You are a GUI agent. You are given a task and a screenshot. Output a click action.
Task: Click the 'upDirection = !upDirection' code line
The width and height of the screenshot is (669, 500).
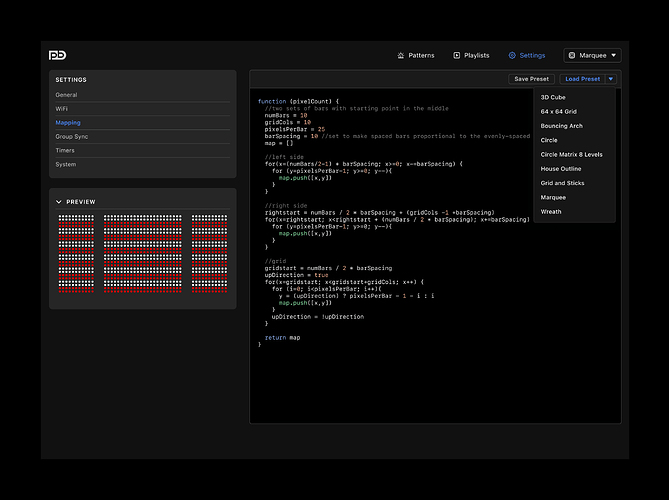point(317,317)
